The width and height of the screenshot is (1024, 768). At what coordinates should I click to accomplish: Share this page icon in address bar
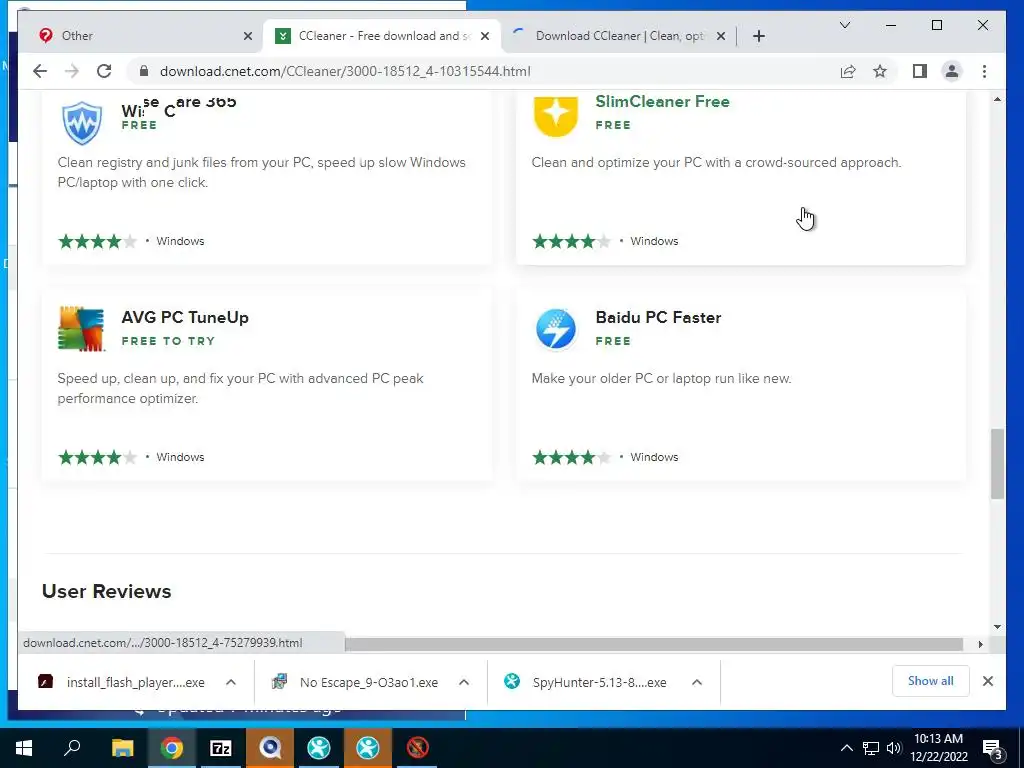(848, 71)
